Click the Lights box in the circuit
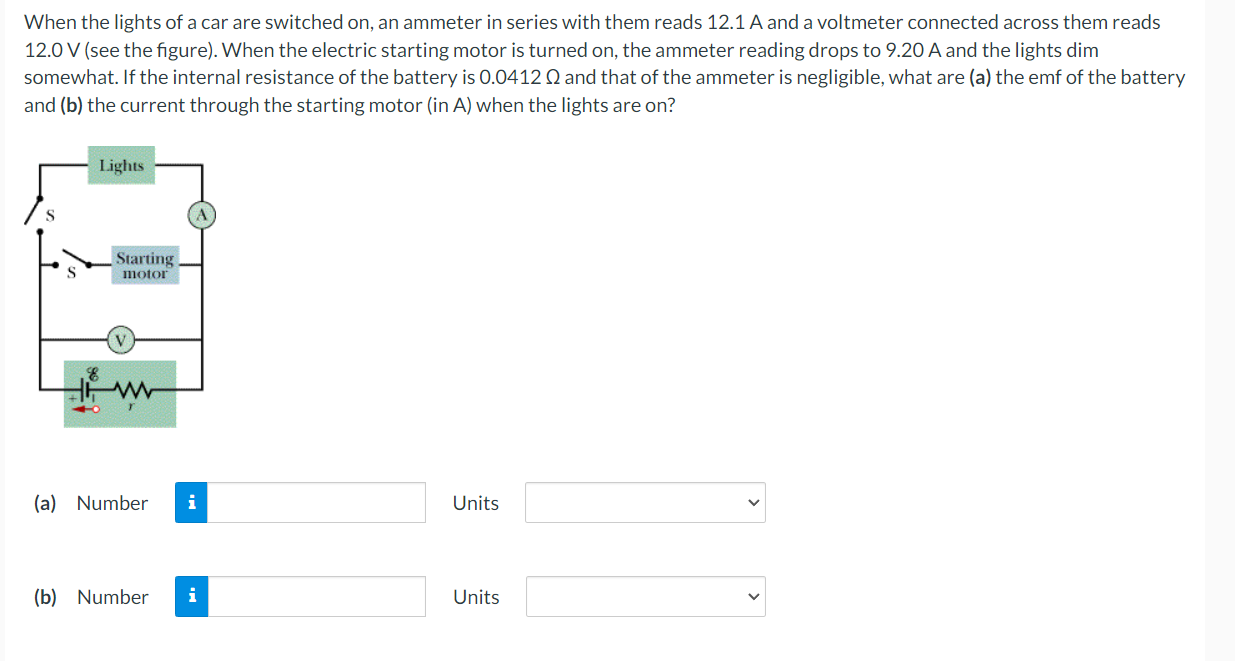This screenshot has width=1235, height=661. coord(122,166)
